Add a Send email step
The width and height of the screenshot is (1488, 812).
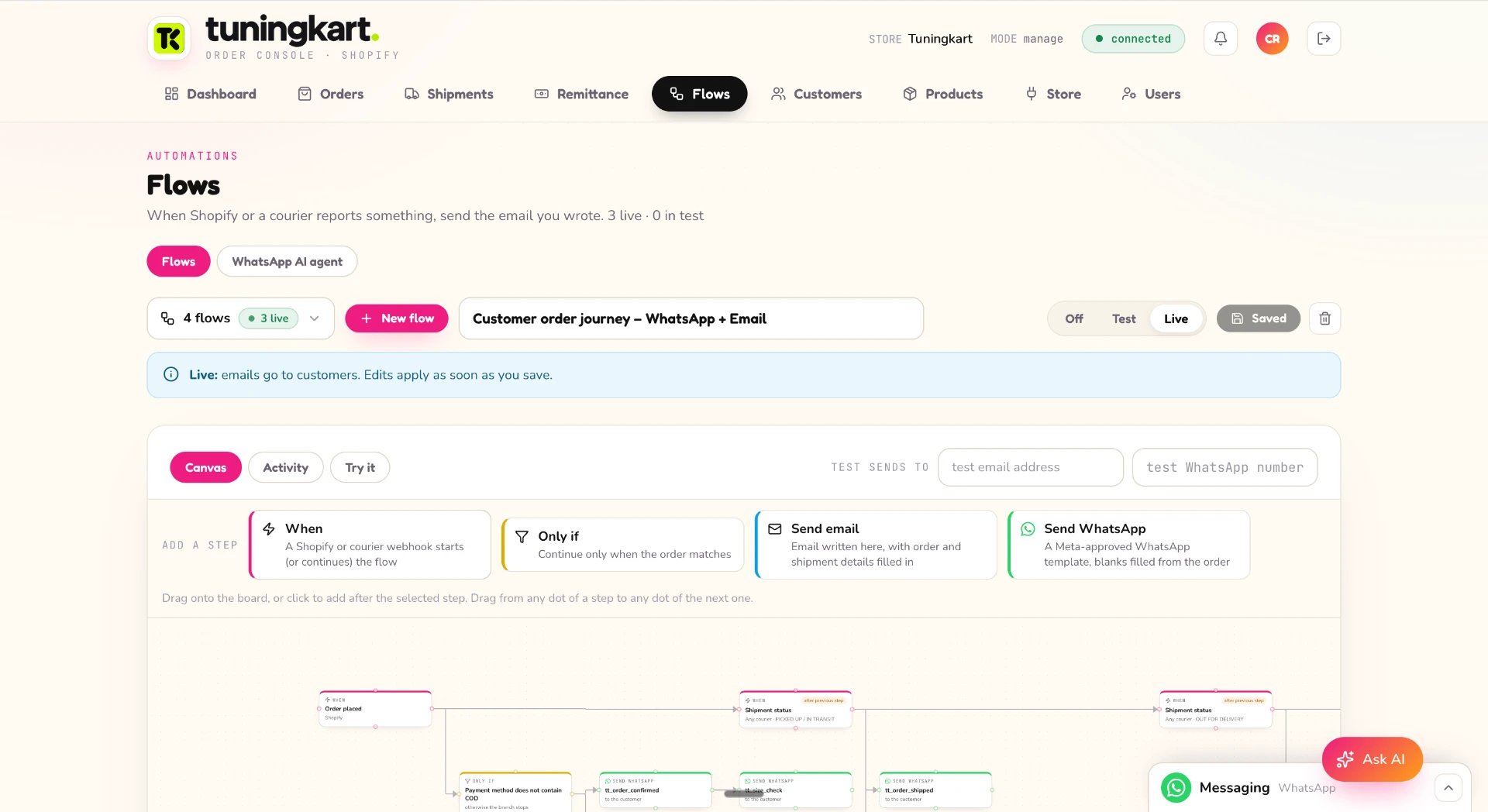coord(876,545)
